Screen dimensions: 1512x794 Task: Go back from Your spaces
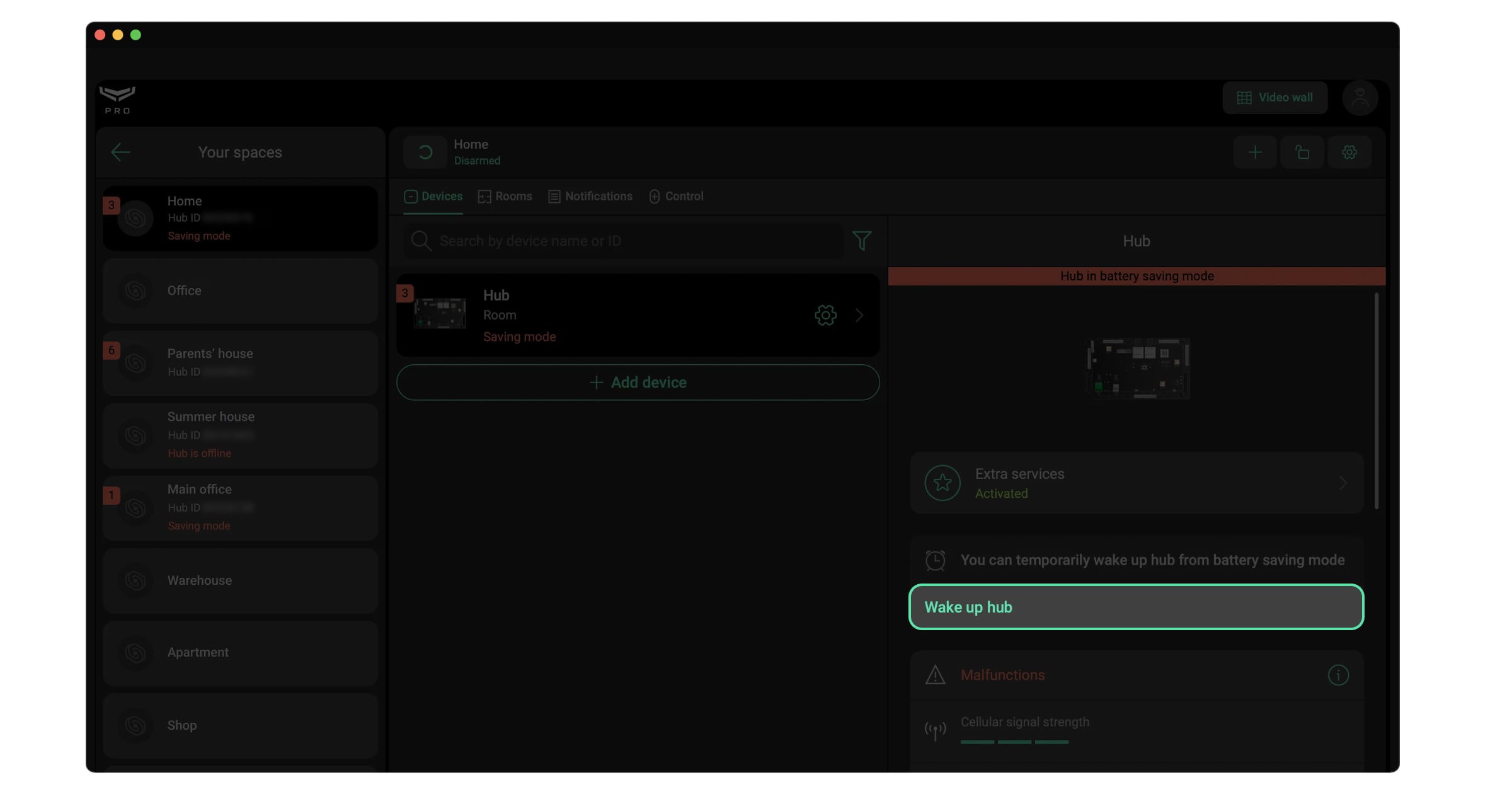coord(120,152)
